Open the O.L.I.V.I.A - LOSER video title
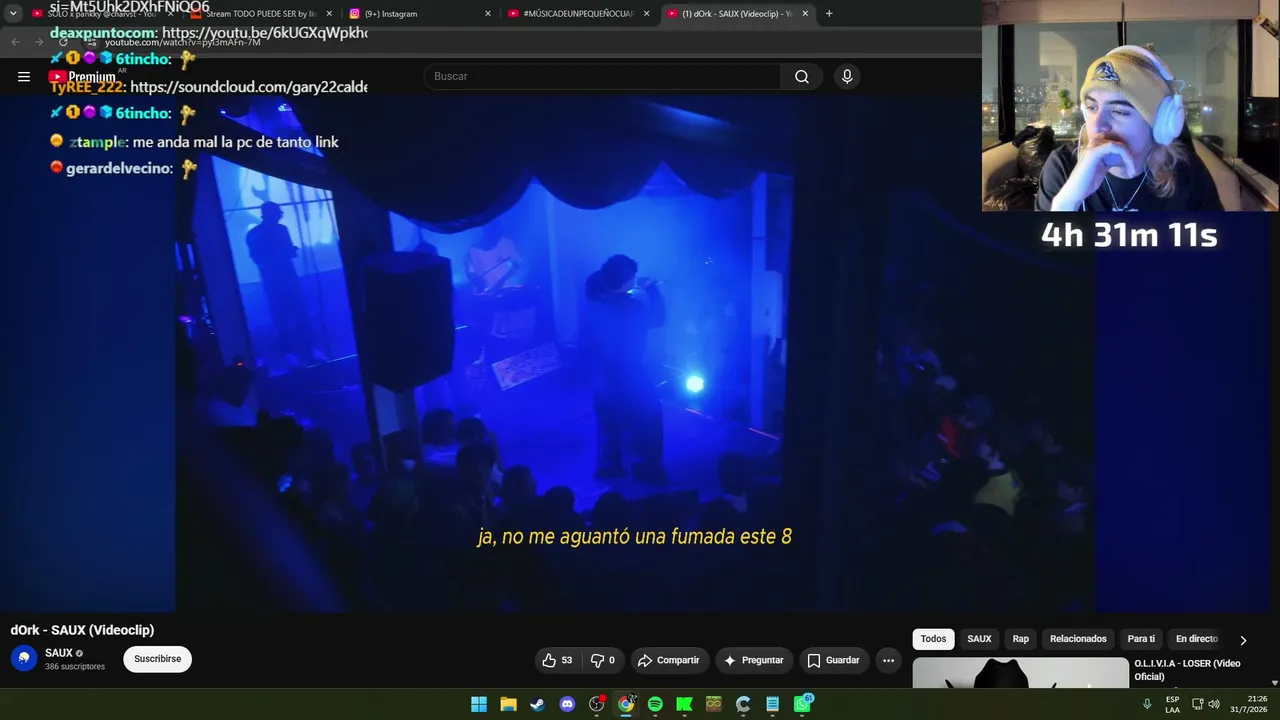 [1187, 670]
